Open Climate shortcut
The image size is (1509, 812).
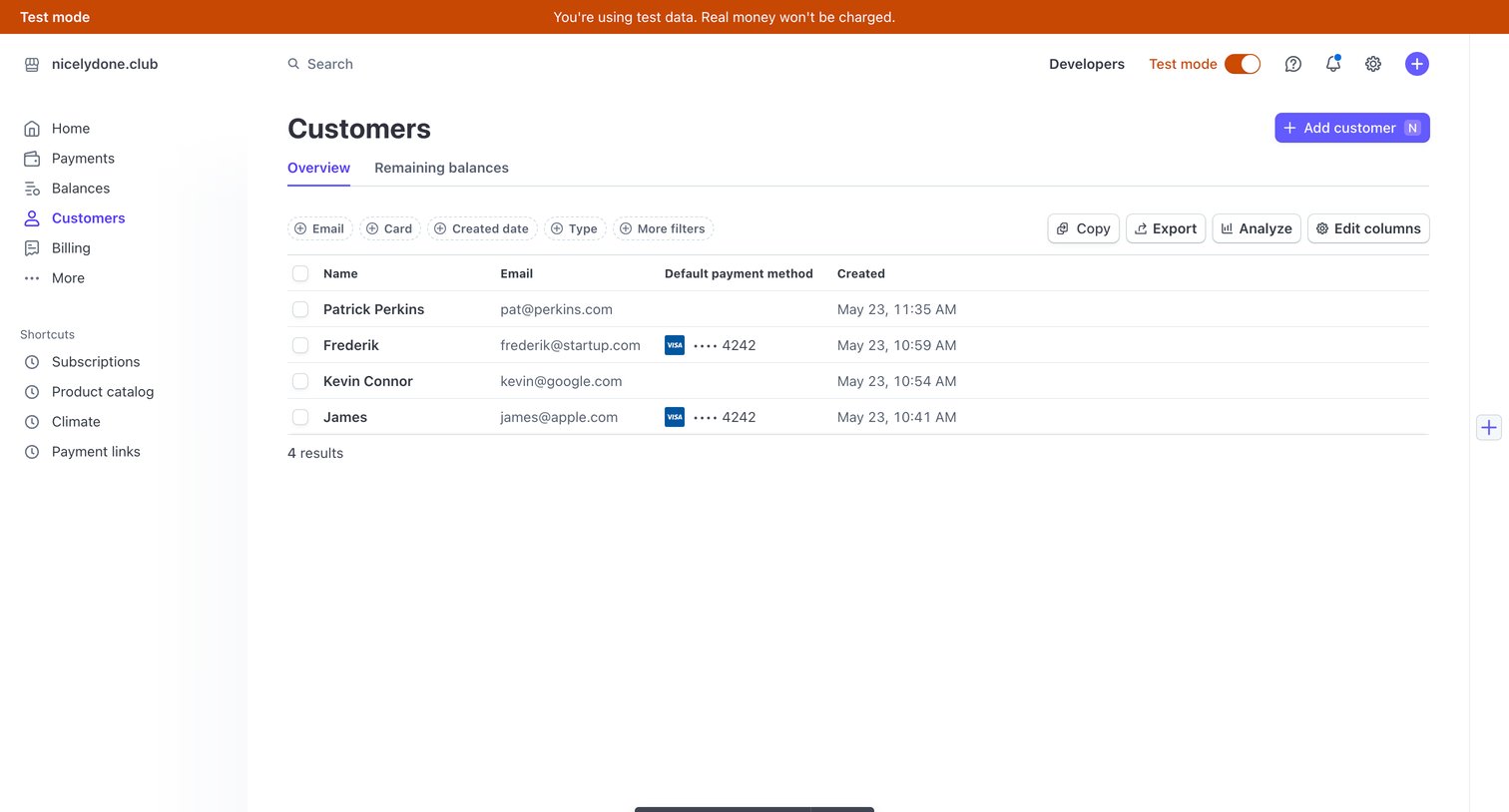coord(76,422)
